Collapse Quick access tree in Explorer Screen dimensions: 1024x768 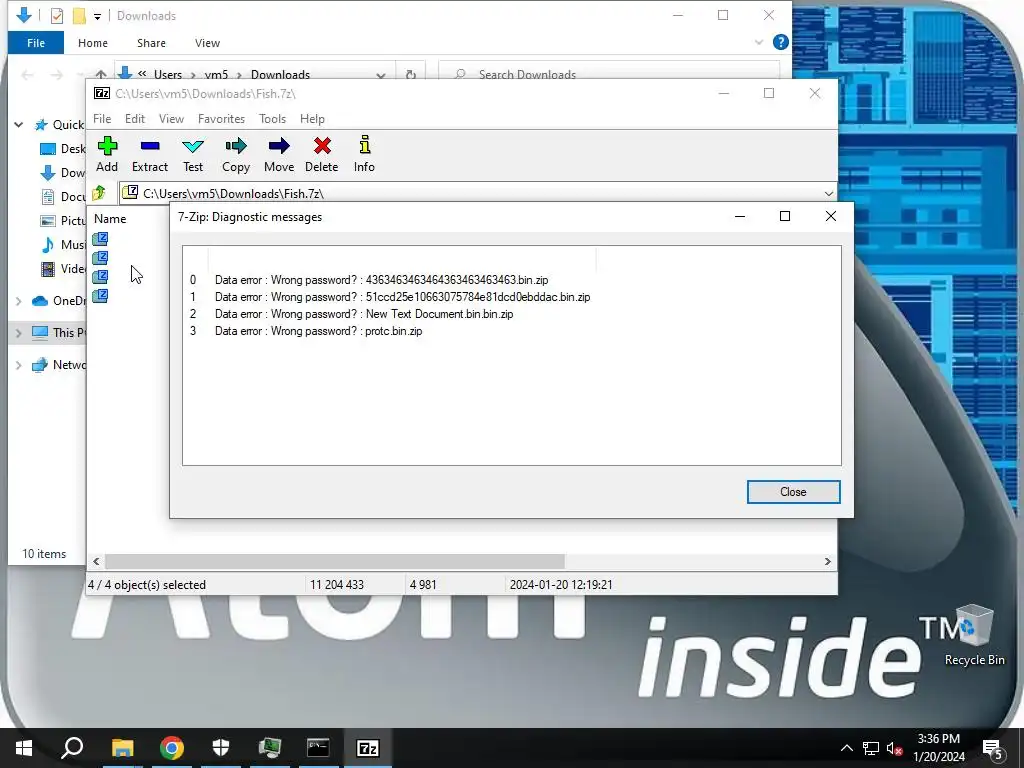pyautogui.click(x=19, y=125)
